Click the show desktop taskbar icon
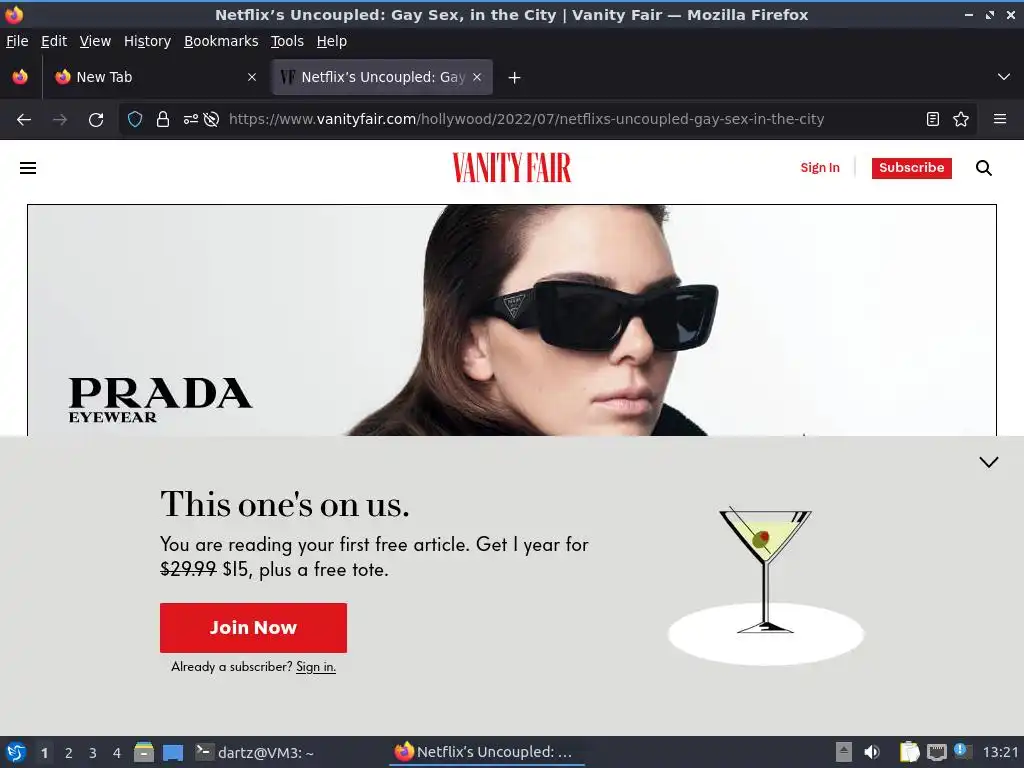Image resolution: width=1024 pixels, height=768 pixels. [x=173, y=753]
